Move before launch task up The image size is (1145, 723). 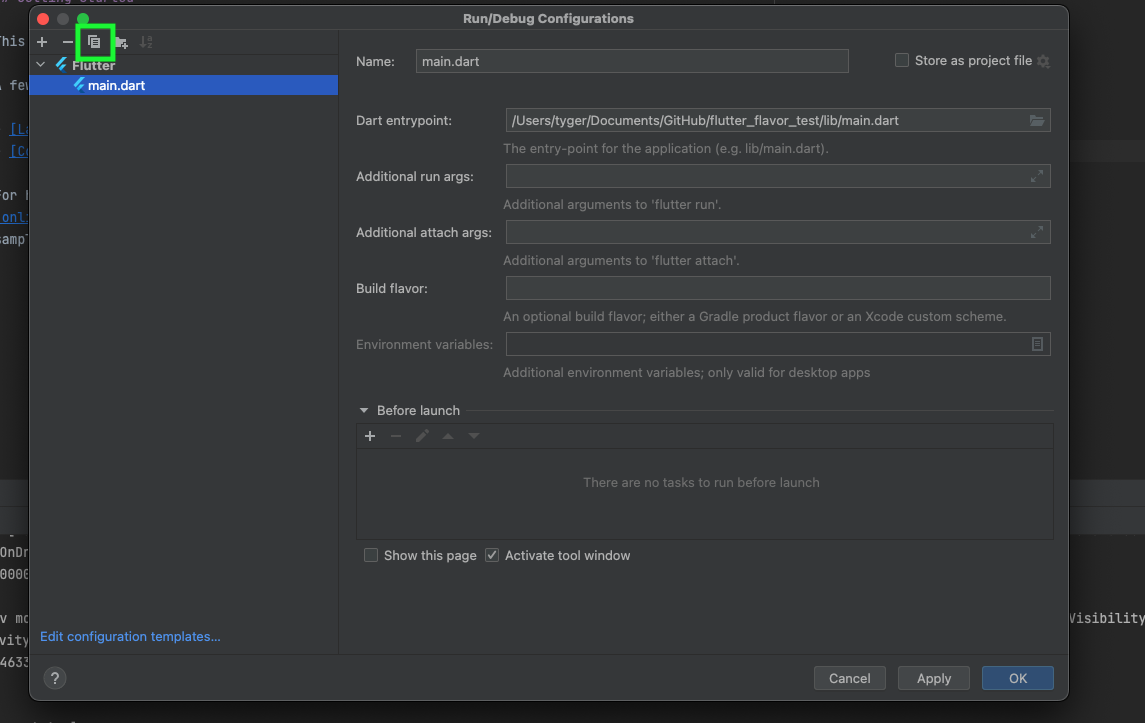coord(448,436)
